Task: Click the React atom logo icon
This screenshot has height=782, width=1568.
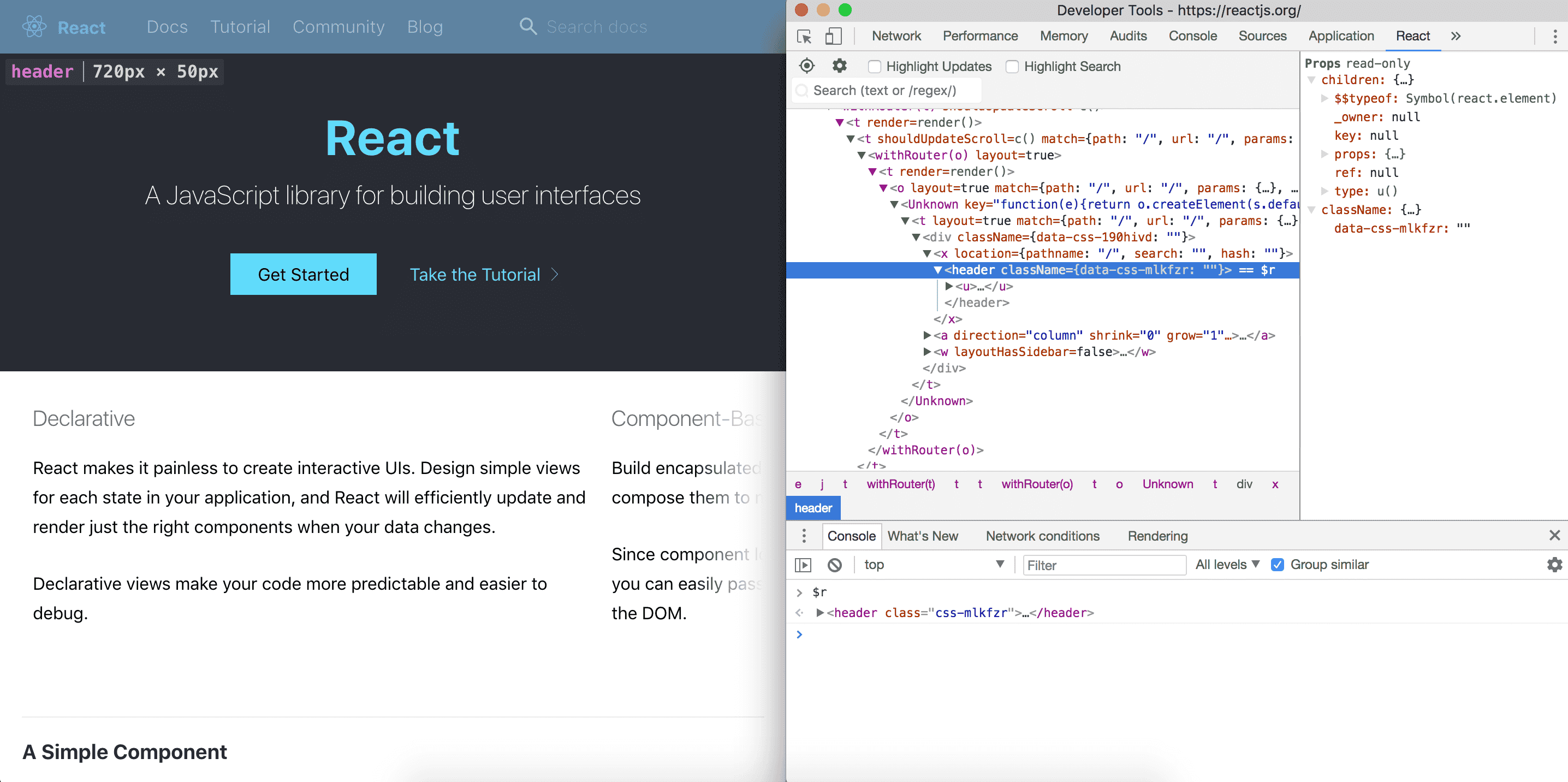Action: (x=34, y=27)
